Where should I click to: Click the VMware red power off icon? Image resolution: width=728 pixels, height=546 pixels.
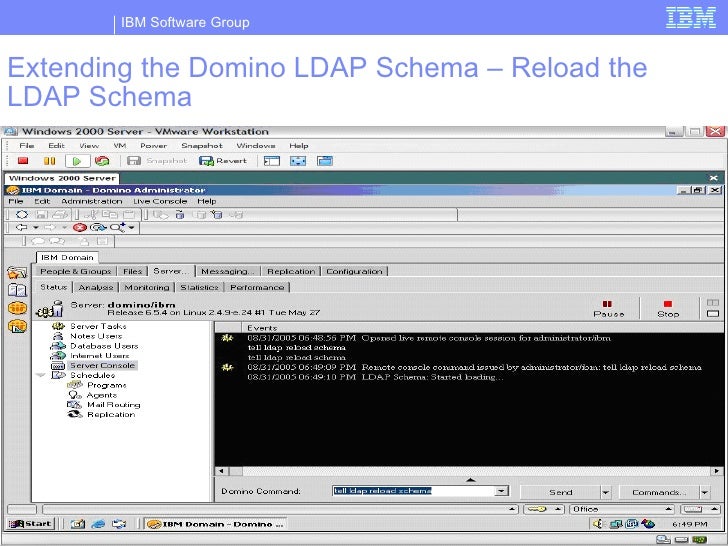(x=23, y=160)
